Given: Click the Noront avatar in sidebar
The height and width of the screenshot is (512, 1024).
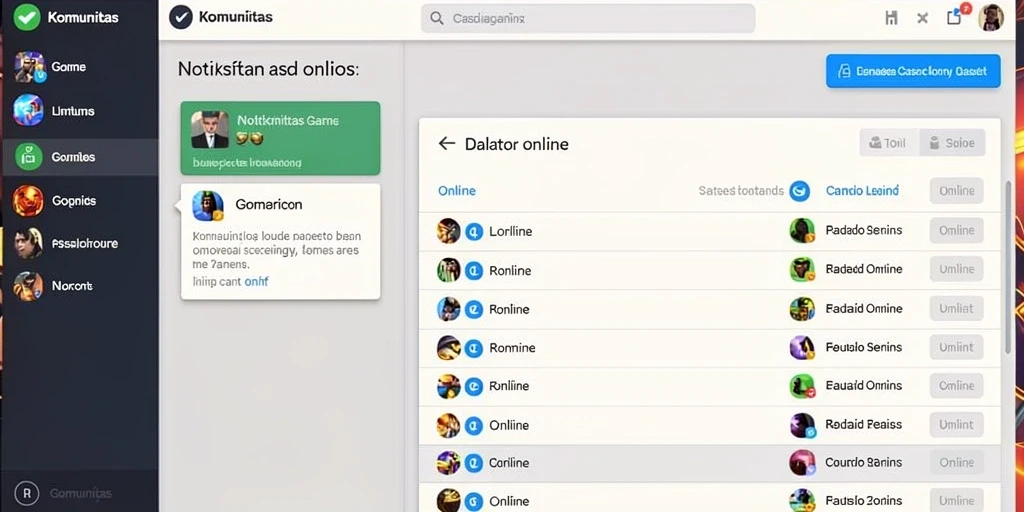Looking at the screenshot, I should click(x=29, y=286).
